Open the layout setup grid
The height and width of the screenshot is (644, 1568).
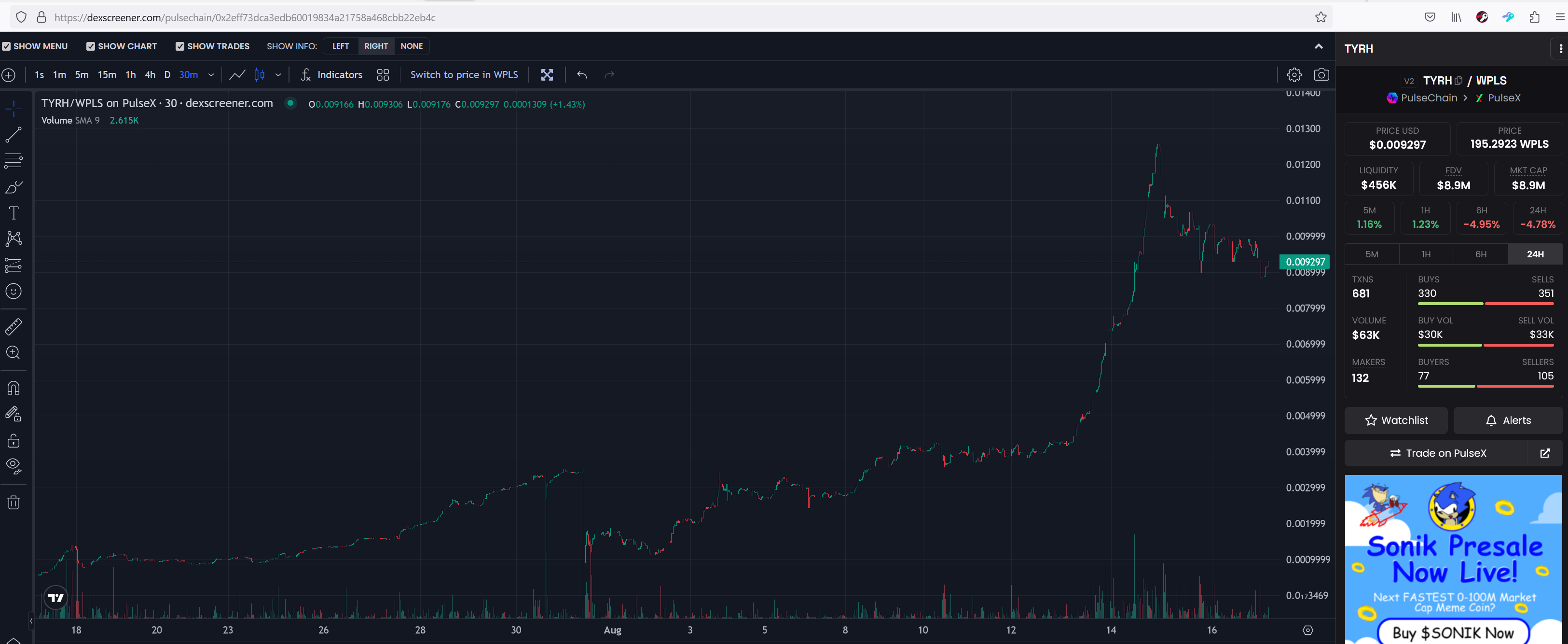click(x=383, y=75)
